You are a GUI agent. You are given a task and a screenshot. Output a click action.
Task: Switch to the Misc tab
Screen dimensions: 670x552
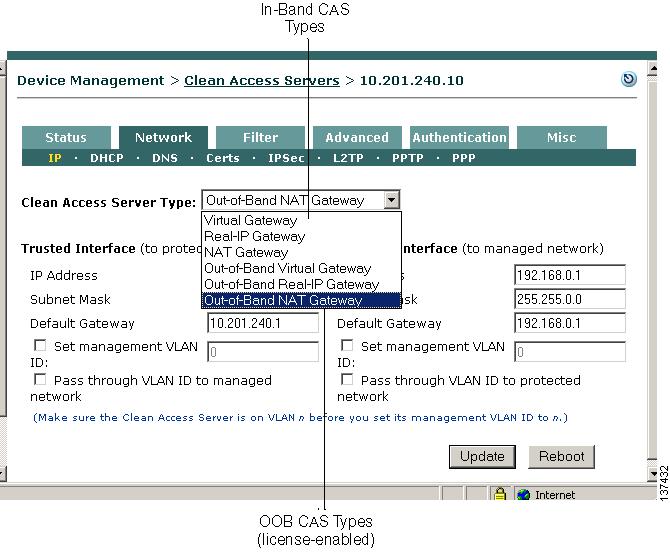(x=561, y=137)
